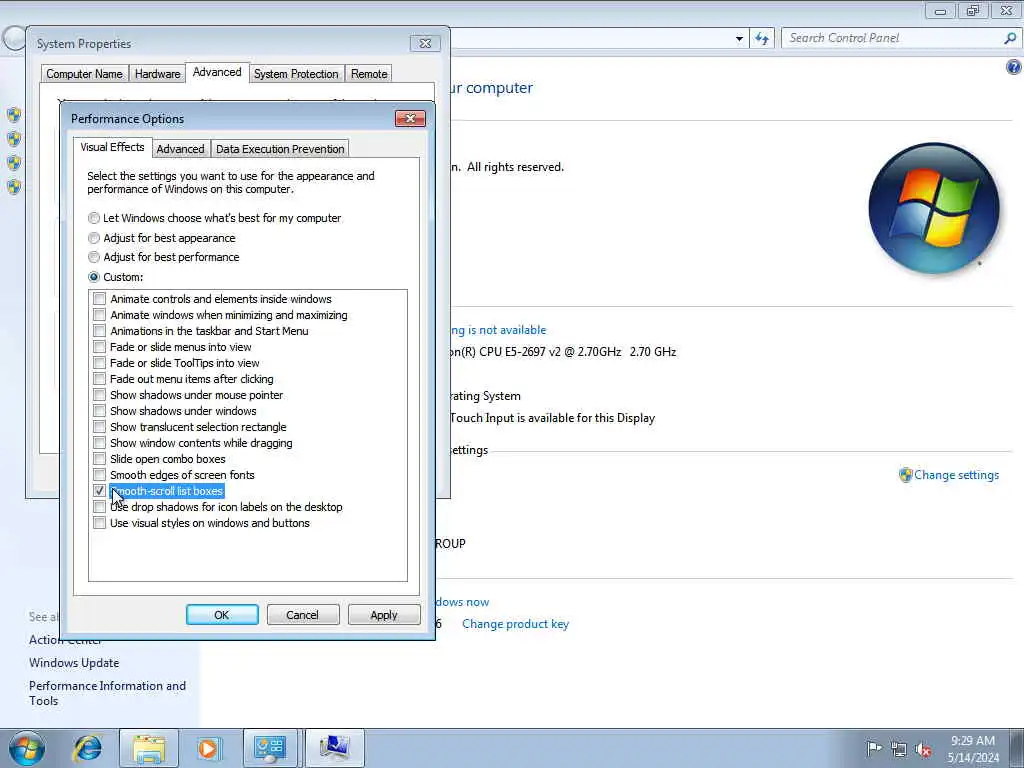Click into the Search Control Panel field
This screenshot has width=1024, height=768.
point(893,39)
